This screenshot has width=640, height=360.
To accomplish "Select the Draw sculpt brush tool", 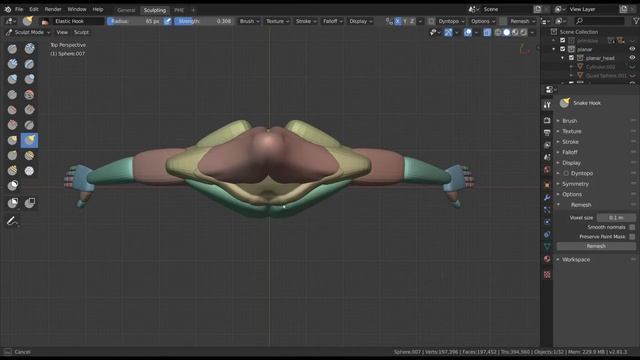I will (12, 49).
